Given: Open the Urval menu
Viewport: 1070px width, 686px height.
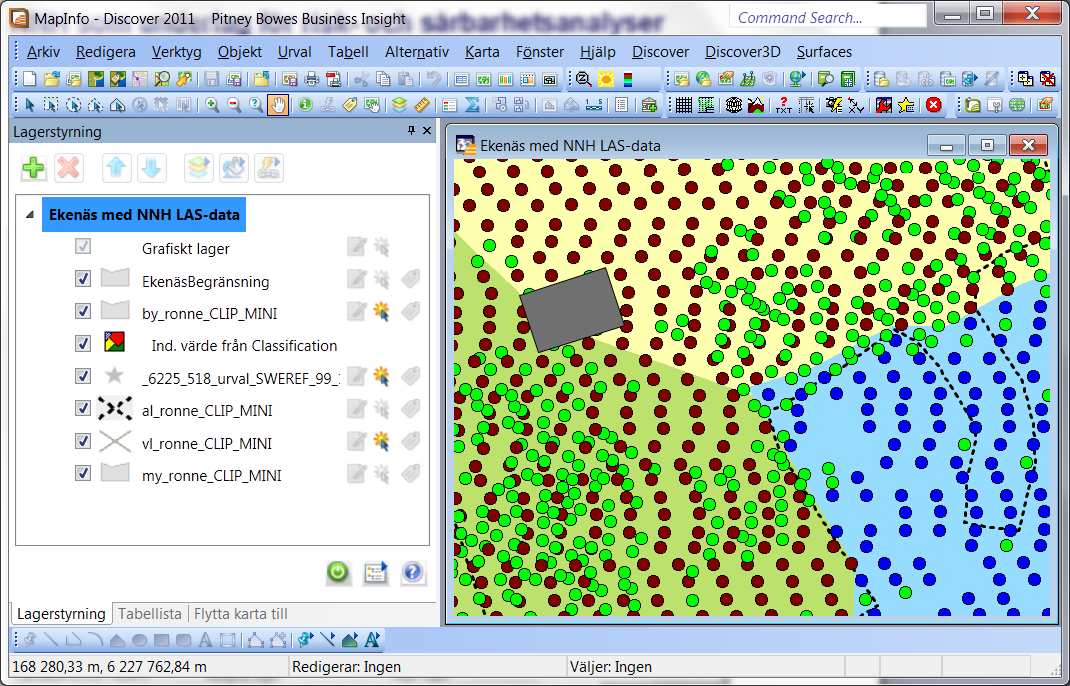Looking at the screenshot, I should pos(295,52).
